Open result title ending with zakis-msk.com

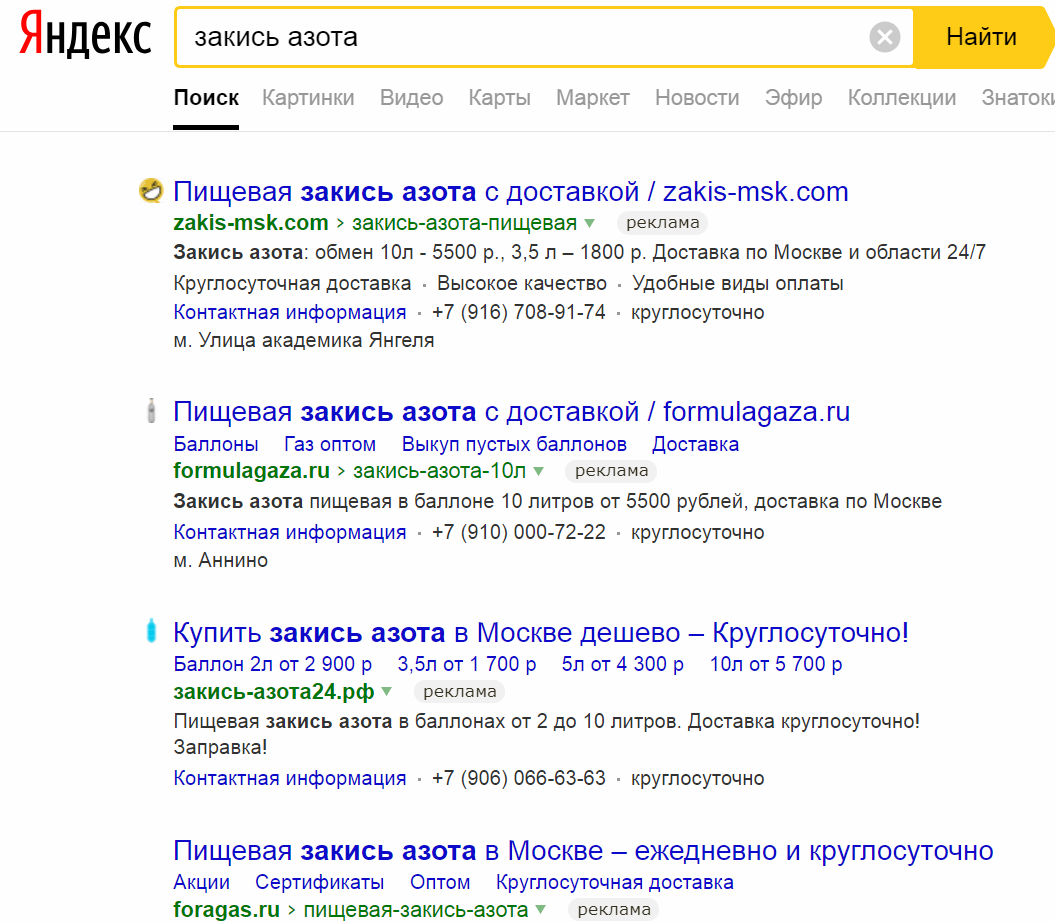[x=511, y=192]
